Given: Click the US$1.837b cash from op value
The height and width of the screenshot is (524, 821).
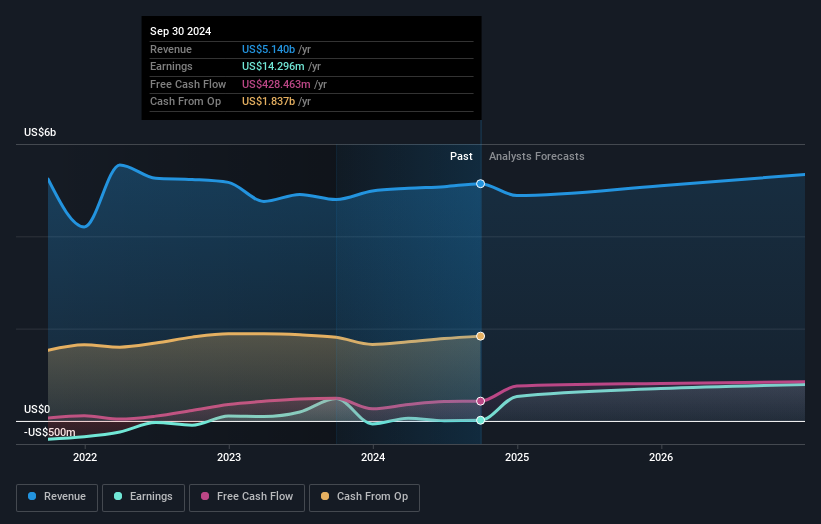Looking at the screenshot, I should tap(269, 102).
